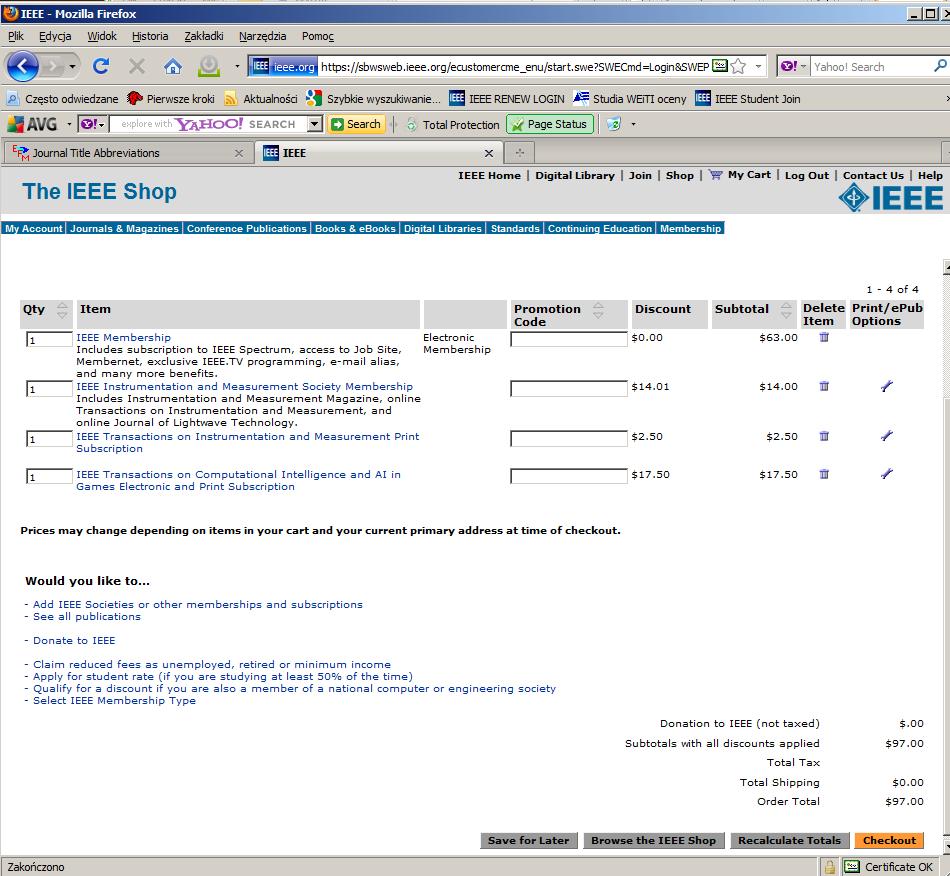This screenshot has height=876, width=950.
Task: Click the page vertical scrollbar
Action: pos(946,556)
